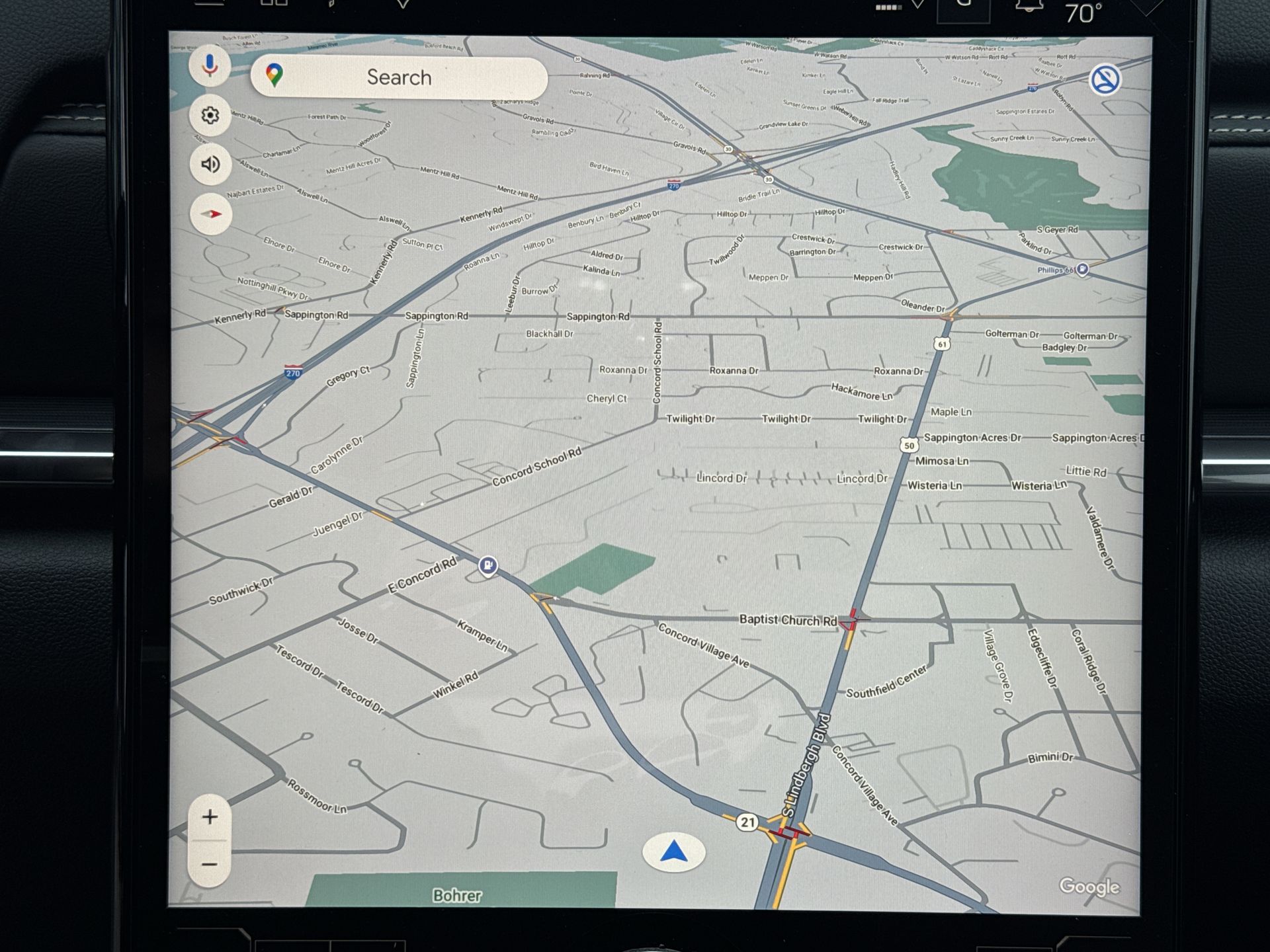Select the Phillips 66 station marker
1270x952 pixels.
pyautogui.click(x=1082, y=269)
